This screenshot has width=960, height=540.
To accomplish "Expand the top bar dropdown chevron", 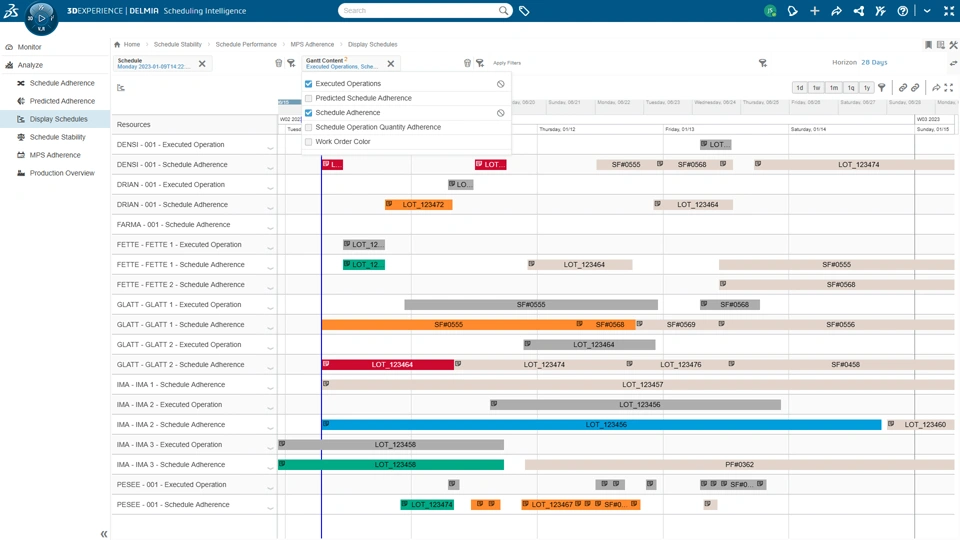I will (927, 11).
